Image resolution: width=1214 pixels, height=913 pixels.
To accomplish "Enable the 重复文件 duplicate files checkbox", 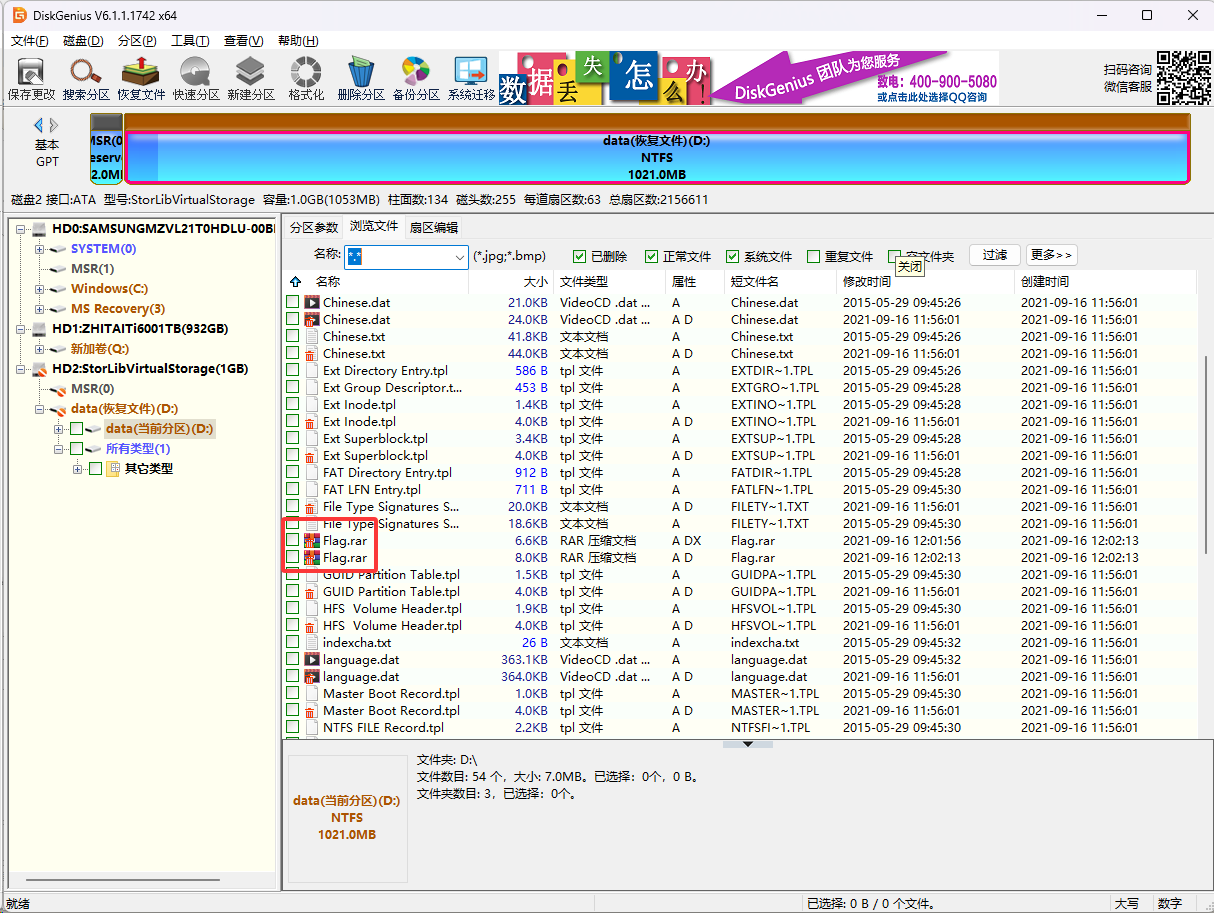I will point(814,257).
